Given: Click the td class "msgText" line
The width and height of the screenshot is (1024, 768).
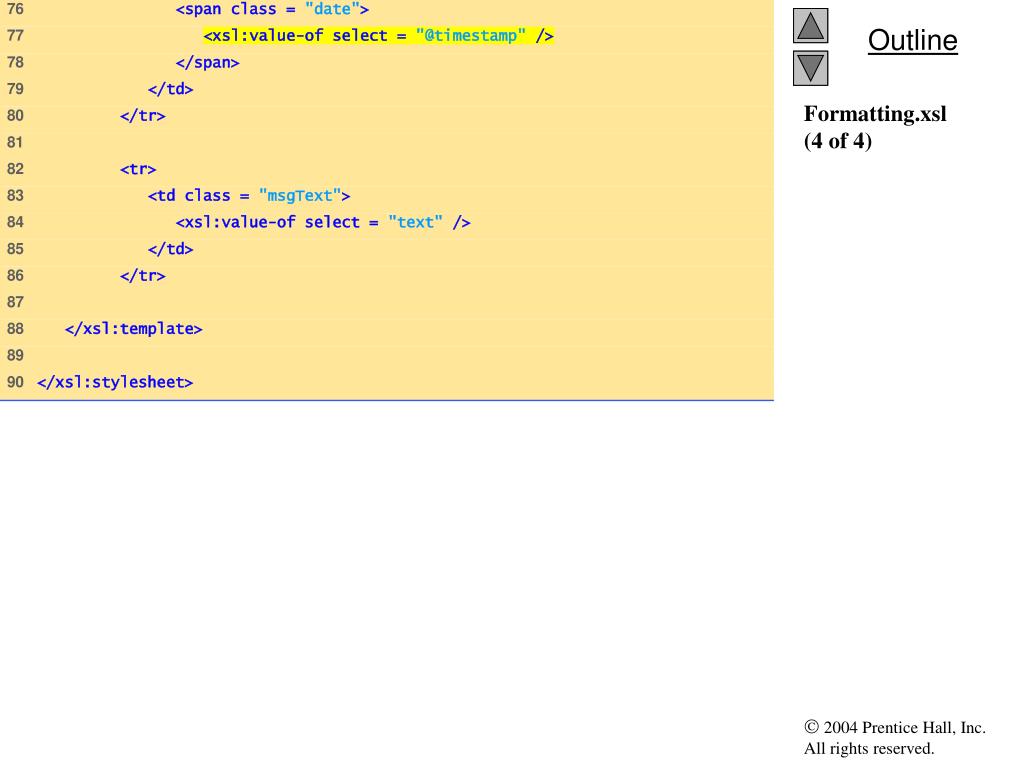Looking at the screenshot, I should point(249,196).
